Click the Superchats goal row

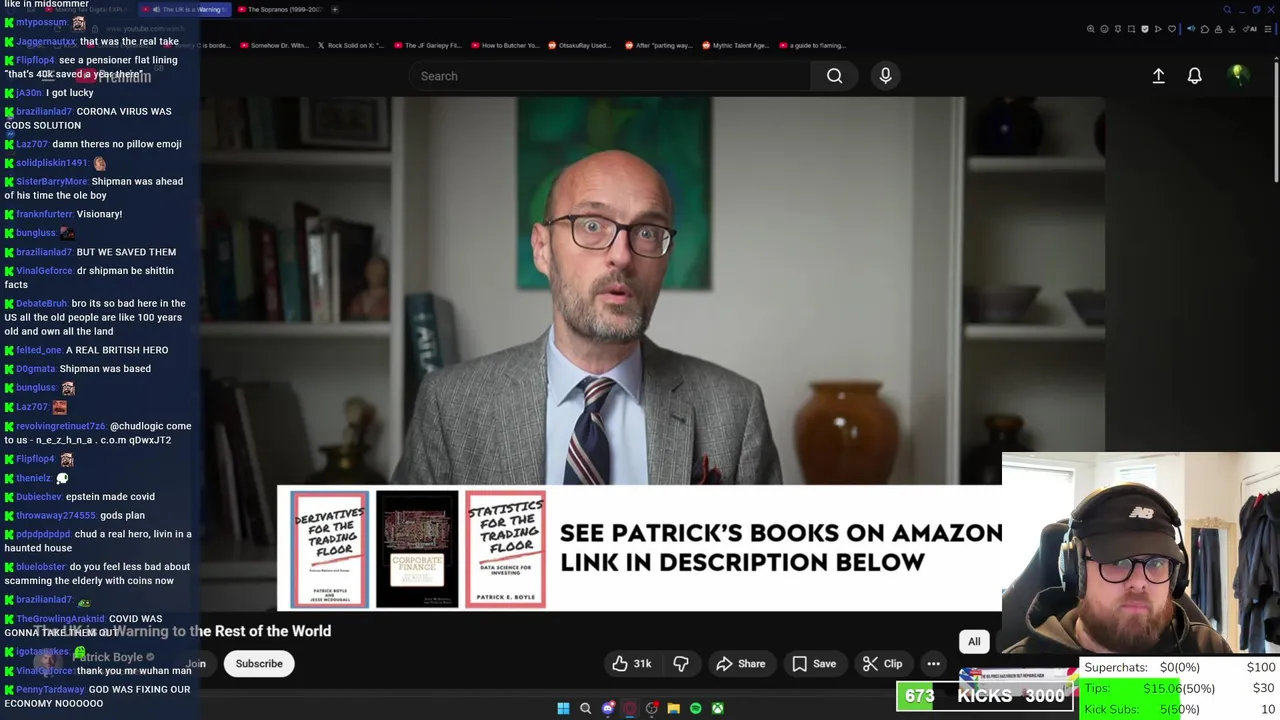(x=1179, y=667)
